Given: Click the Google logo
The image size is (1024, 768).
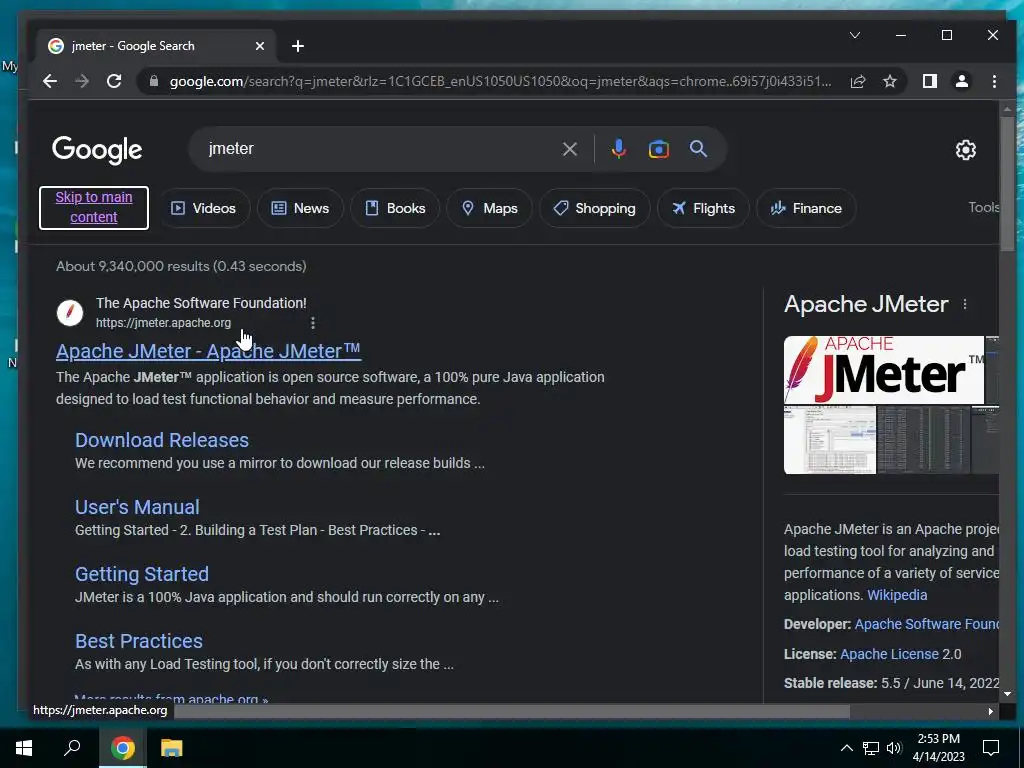Looking at the screenshot, I should tap(97, 150).
